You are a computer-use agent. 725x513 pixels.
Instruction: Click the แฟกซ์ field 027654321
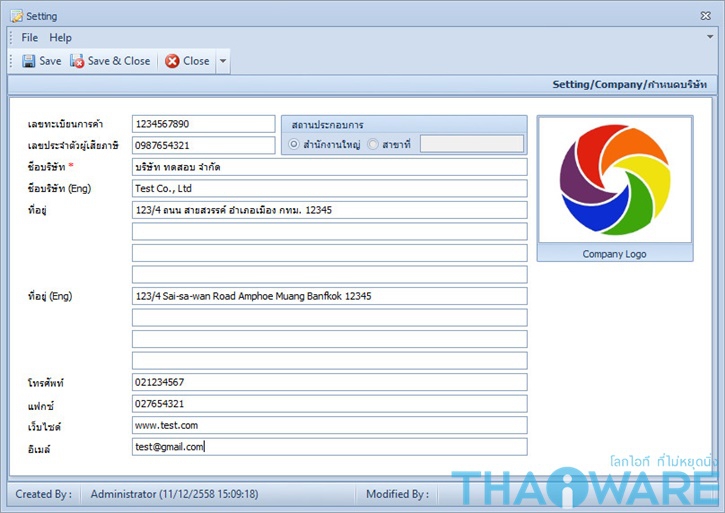click(330, 403)
